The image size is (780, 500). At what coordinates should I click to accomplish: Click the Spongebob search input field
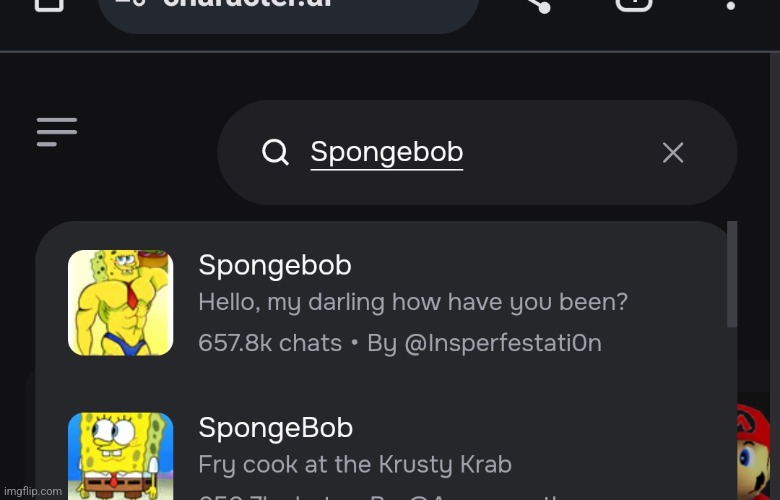tap(477, 152)
